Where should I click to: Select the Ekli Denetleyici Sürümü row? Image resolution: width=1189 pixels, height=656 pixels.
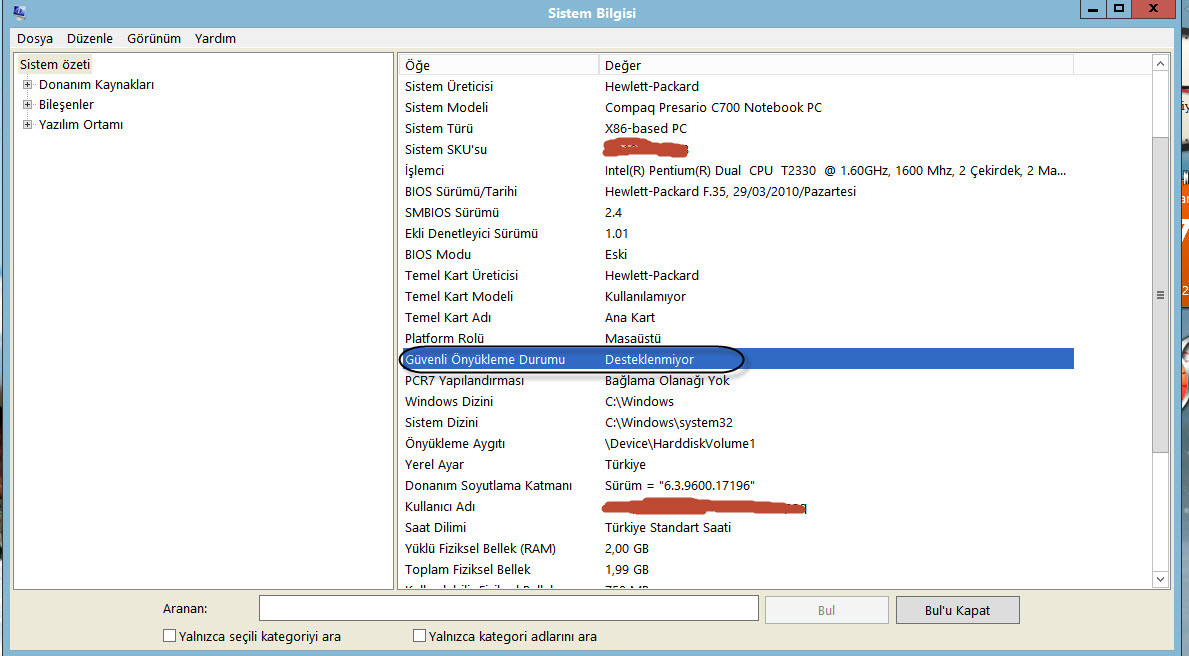736,234
